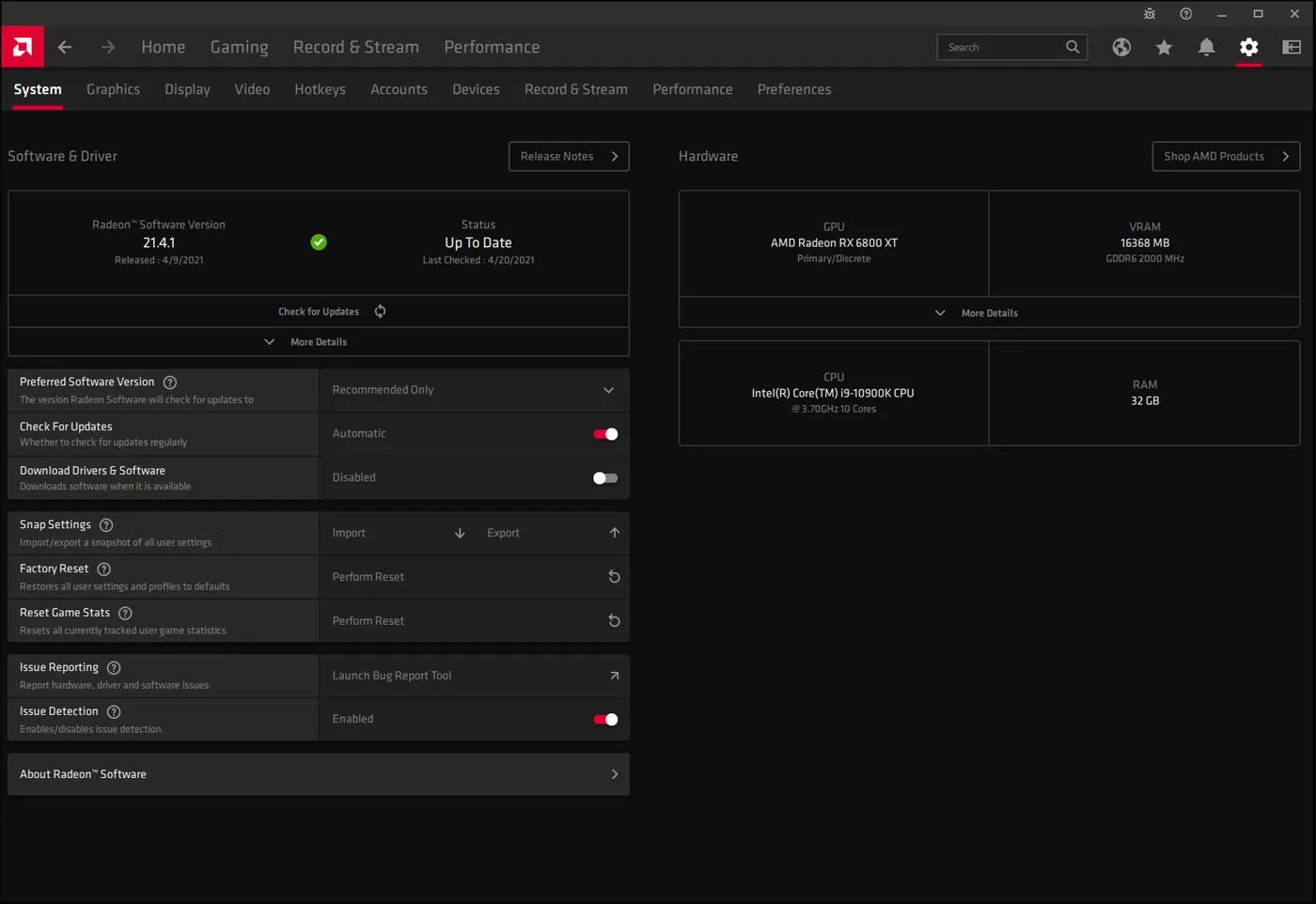This screenshot has width=1316, height=904.
Task: Click help icon next to Reset Game Stats
Action: (x=125, y=614)
